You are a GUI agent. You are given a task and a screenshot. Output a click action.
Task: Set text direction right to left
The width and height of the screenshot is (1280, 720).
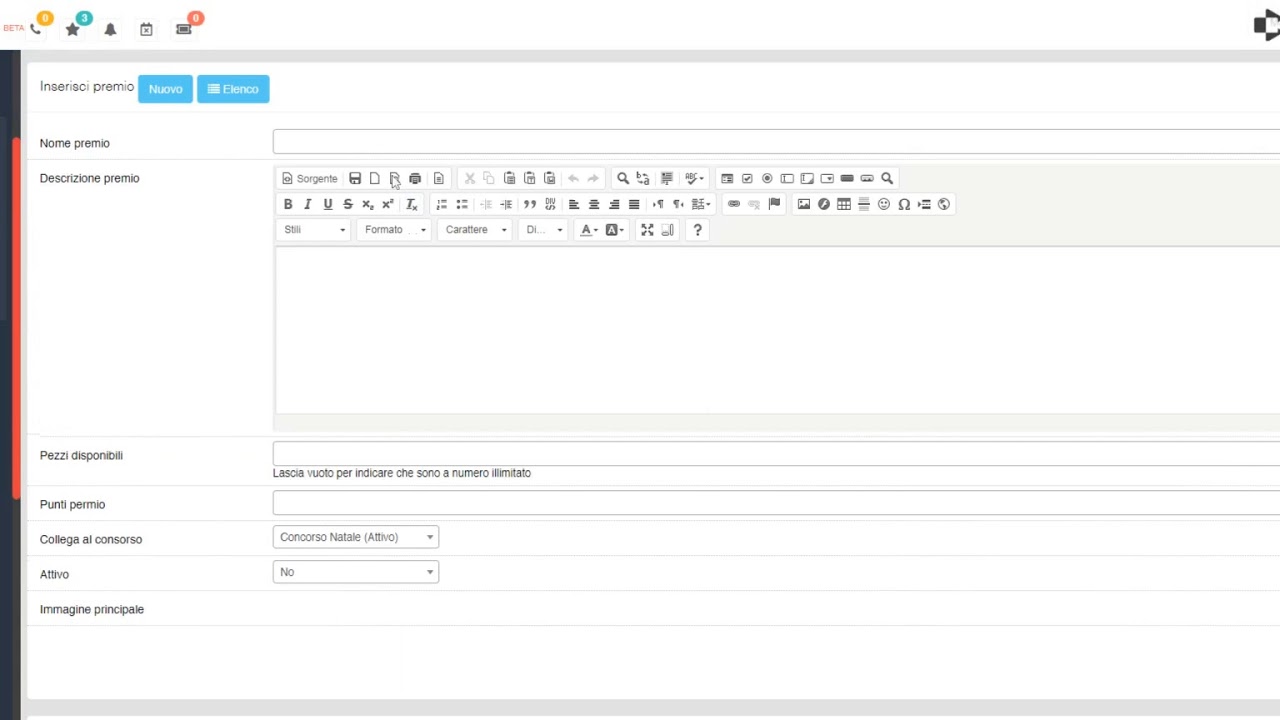coord(678,204)
